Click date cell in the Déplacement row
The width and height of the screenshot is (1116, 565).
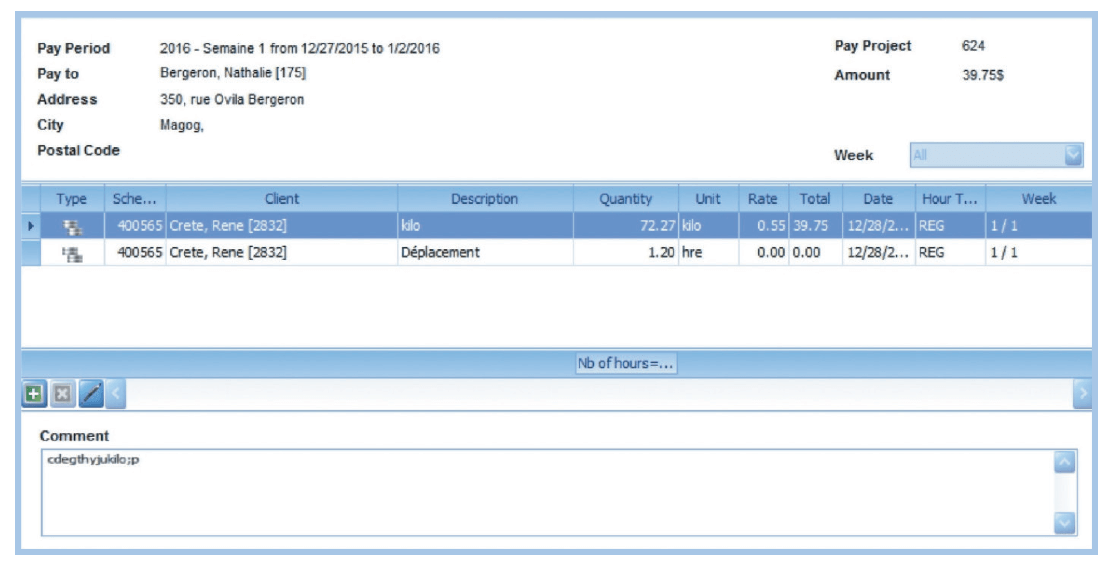(878, 252)
